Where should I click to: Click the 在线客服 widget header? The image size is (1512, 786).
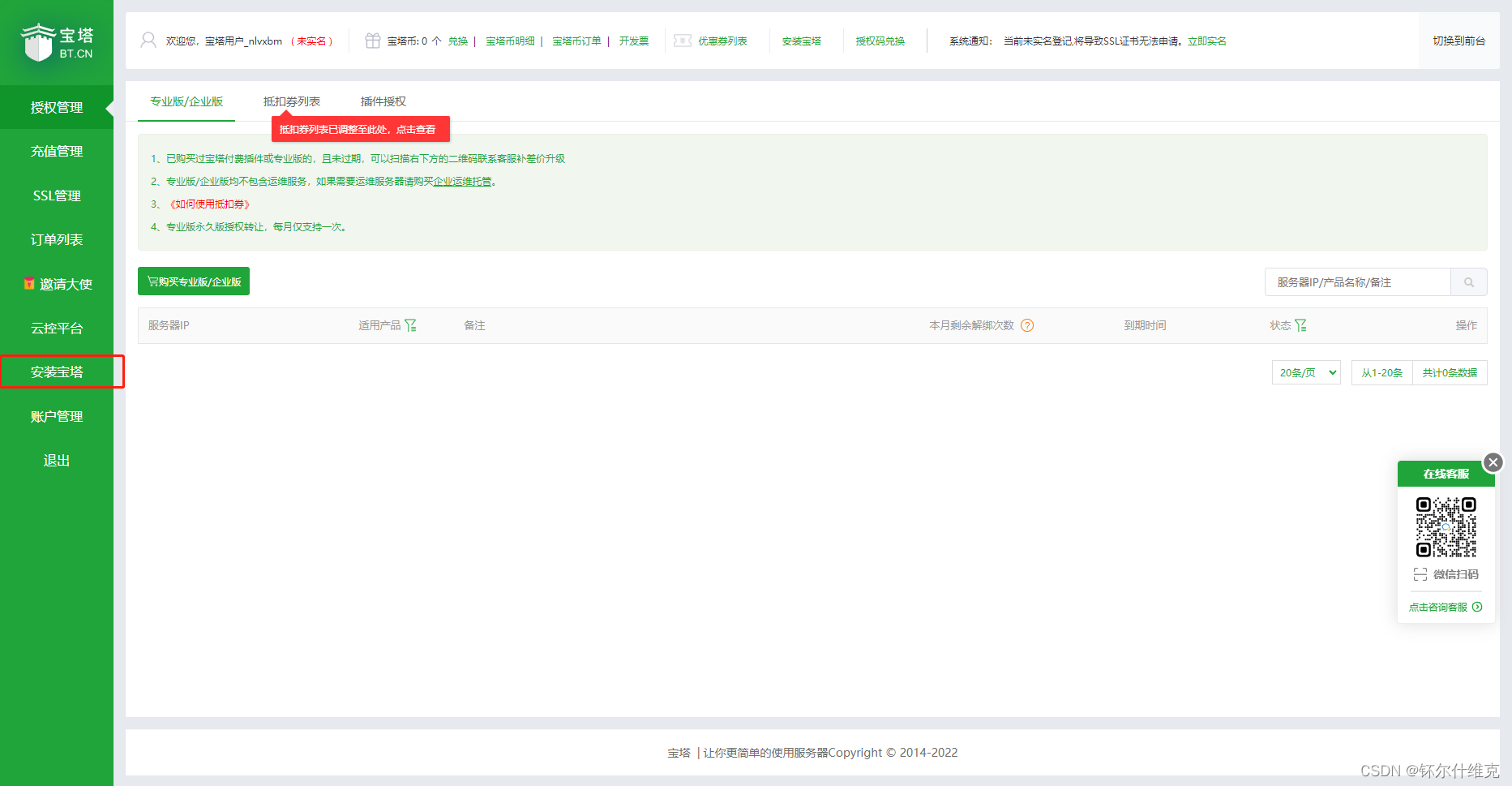1446,474
